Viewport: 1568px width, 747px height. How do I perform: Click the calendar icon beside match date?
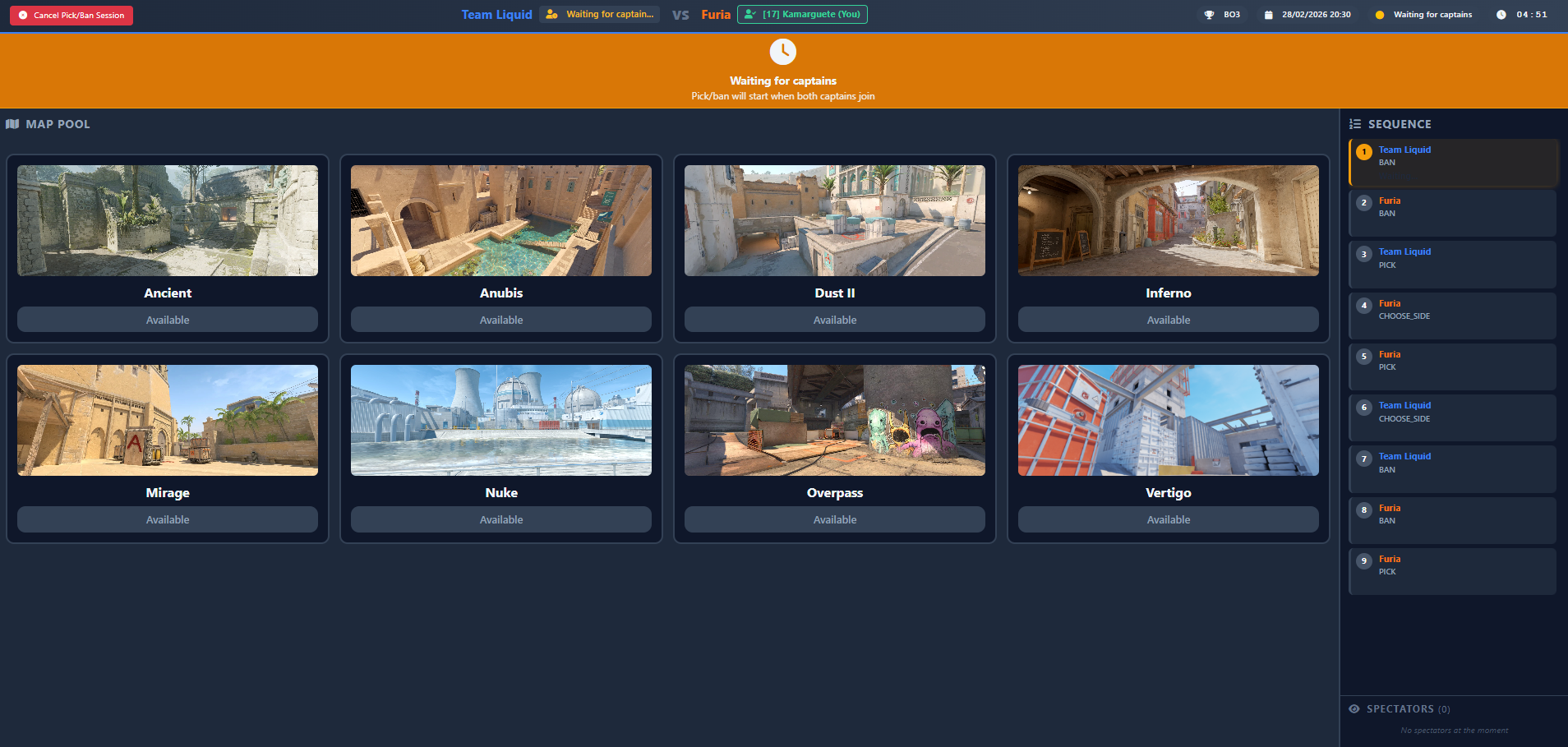coord(1268,15)
